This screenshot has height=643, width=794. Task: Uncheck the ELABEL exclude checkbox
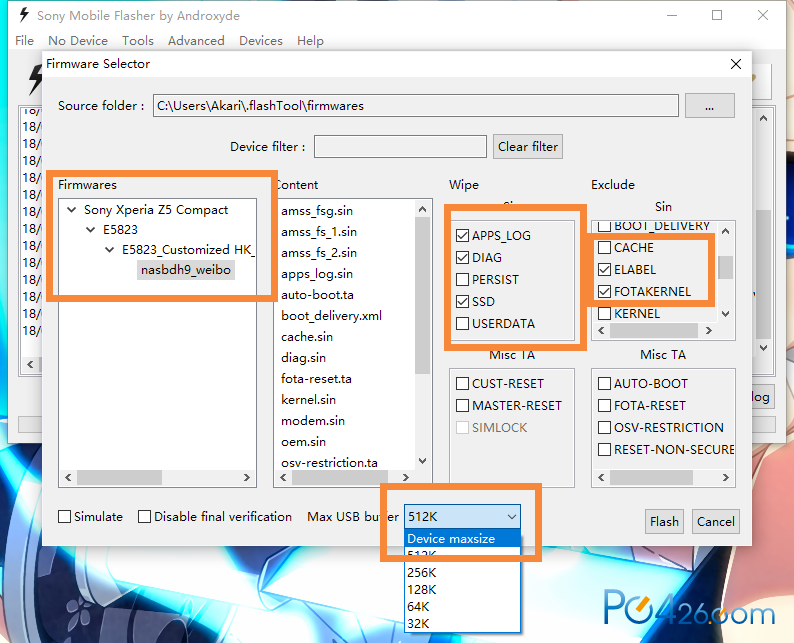pyautogui.click(x=604, y=269)
